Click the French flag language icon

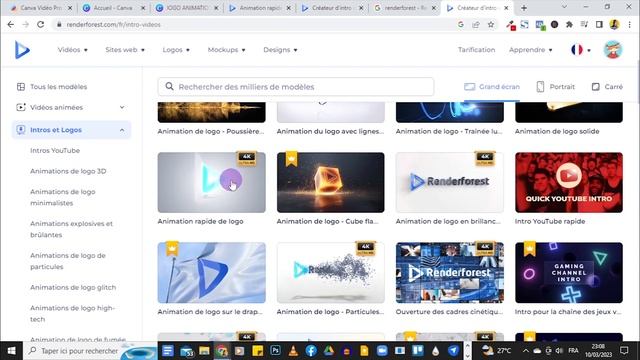[x=577, y=50]
